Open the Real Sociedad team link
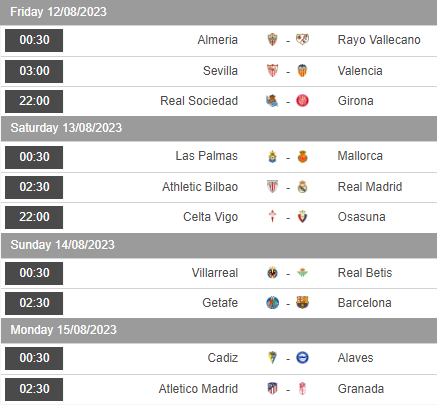 pos(199,101)
